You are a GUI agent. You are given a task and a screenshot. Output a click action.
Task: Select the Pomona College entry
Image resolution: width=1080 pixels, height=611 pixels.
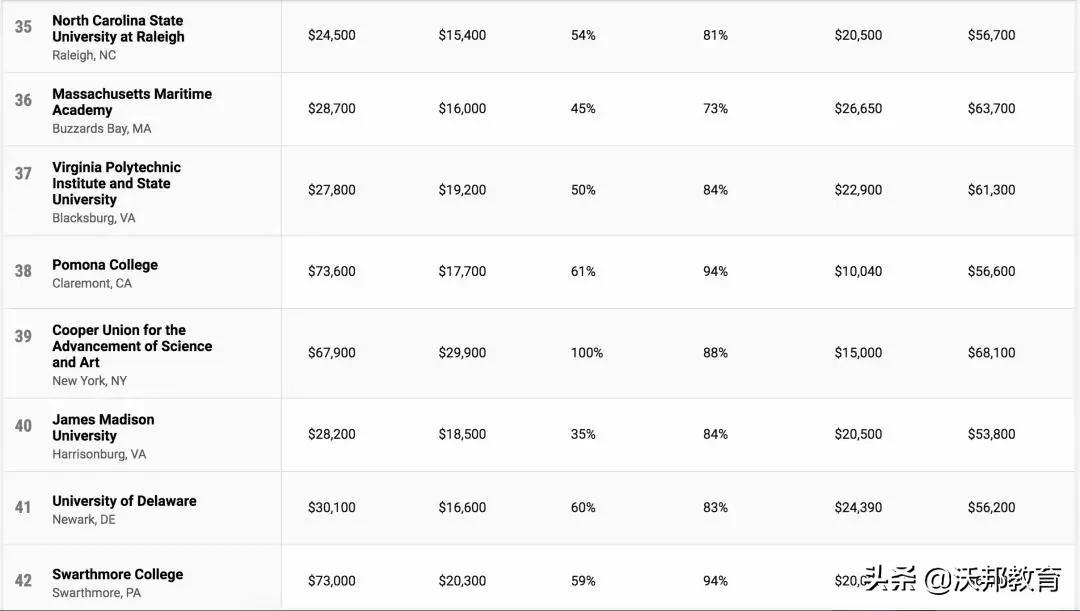[x=105, y=265]
